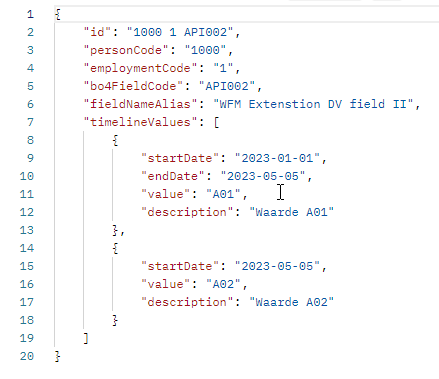Click line number 13 in the gutter
Viewport: 439px width, 379px height.
coord(27,230)
